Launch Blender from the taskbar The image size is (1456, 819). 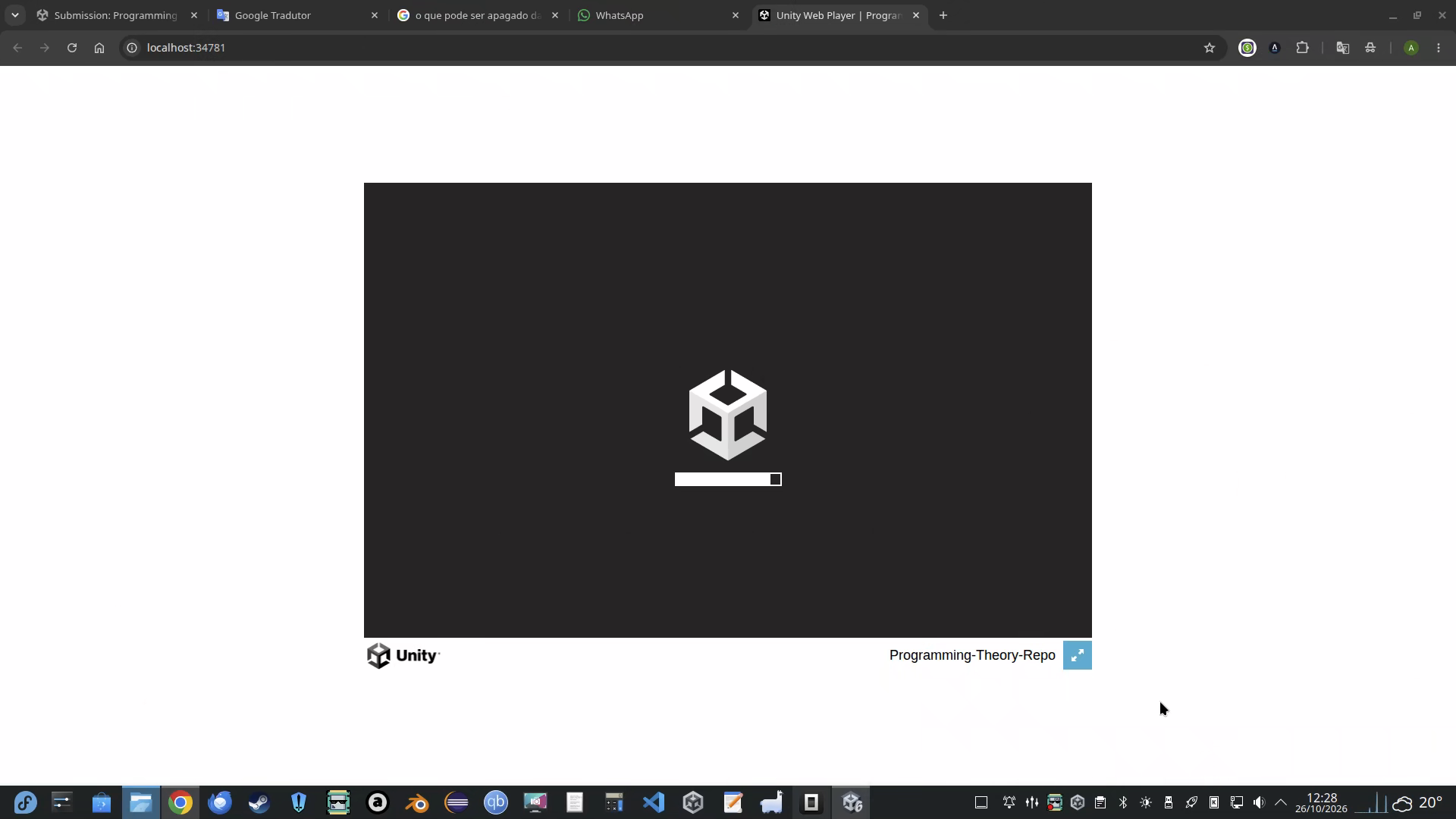(417, 802)
